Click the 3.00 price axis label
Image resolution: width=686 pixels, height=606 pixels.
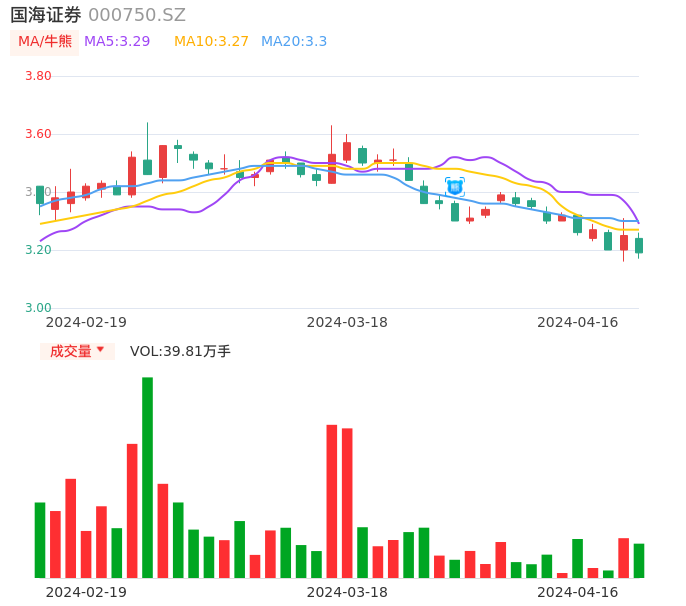tap(38, 308)
